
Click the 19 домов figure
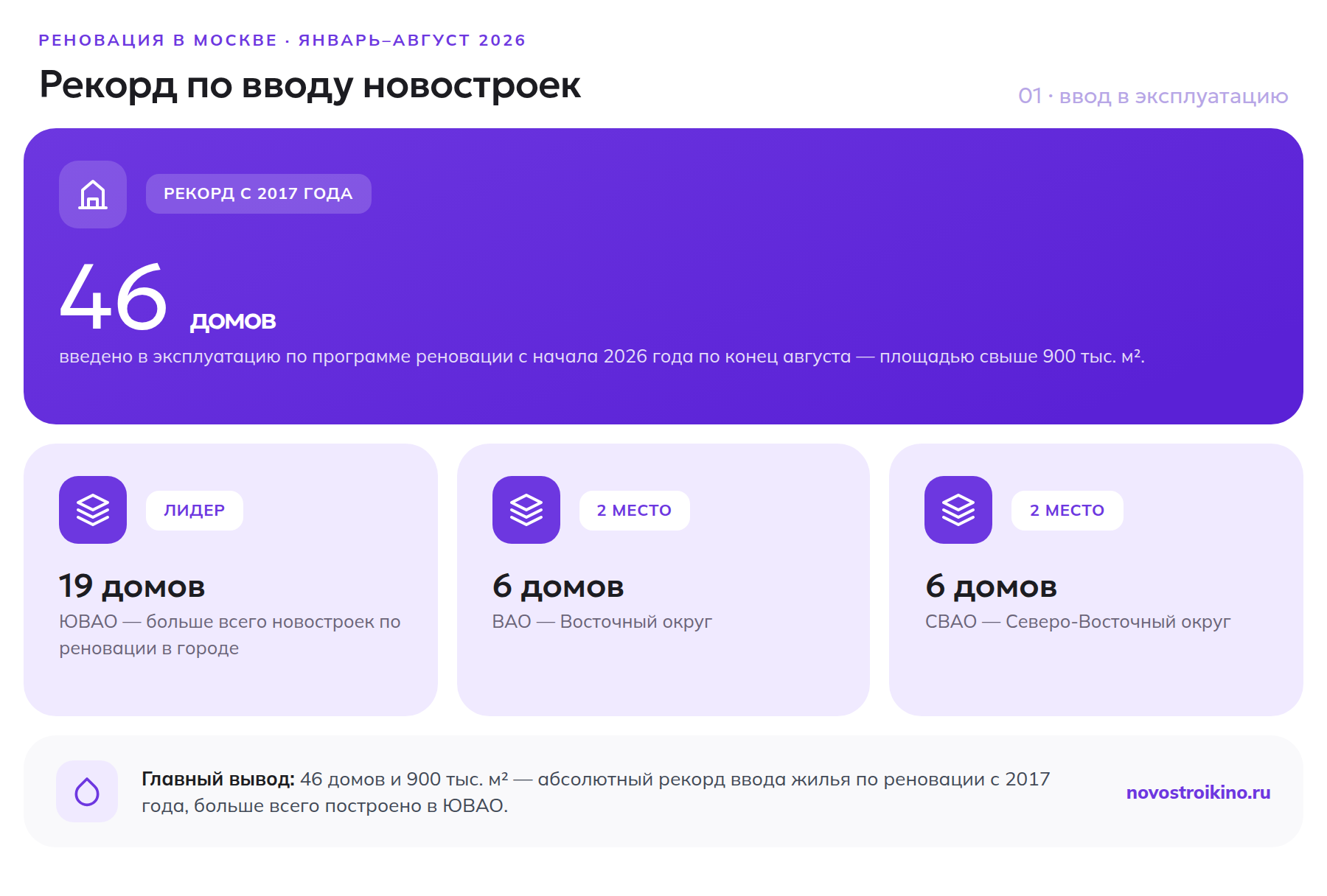click(132, 587)
